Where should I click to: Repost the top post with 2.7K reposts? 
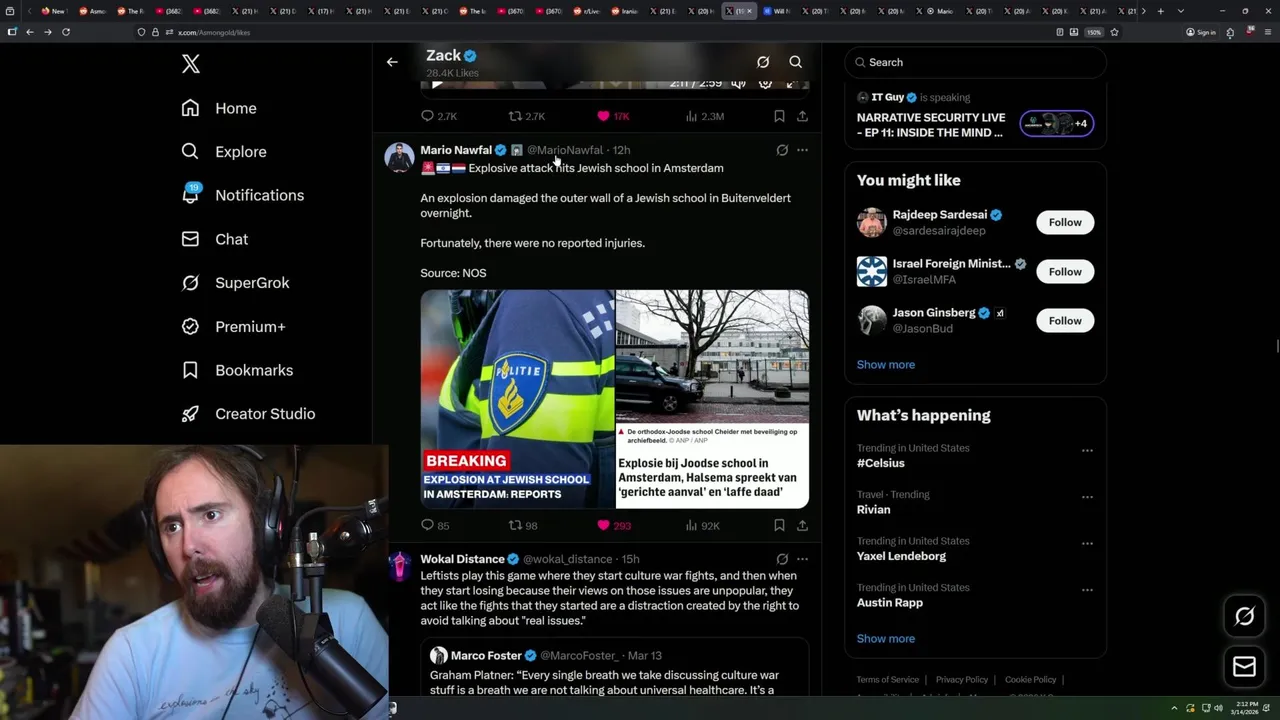[x=527, y=116]
